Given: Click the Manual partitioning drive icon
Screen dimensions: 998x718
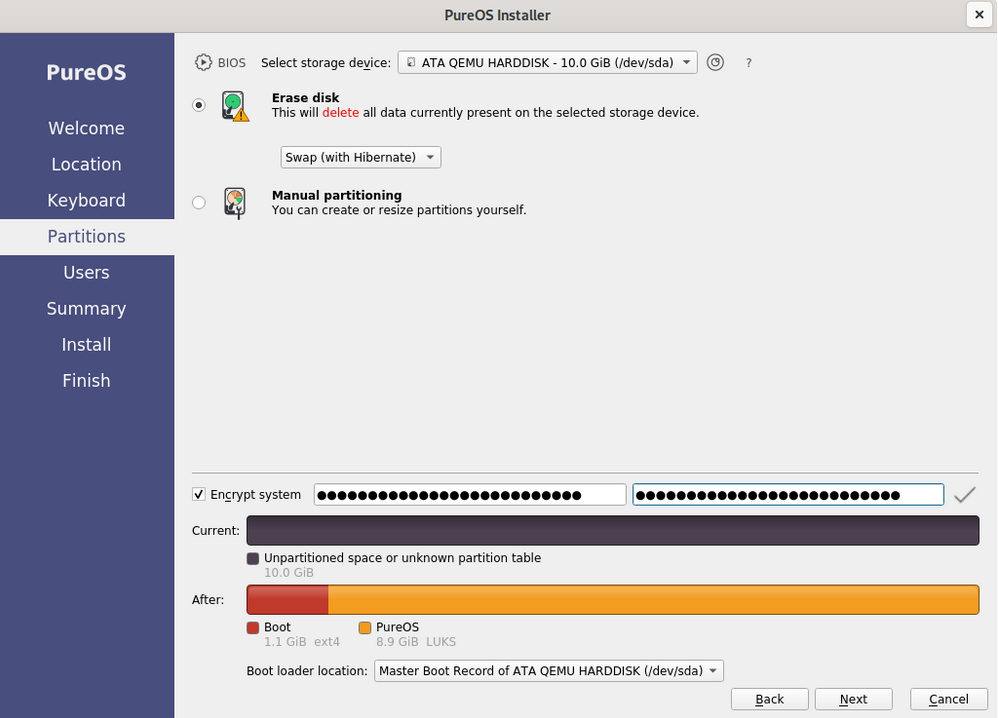Looking at the screenshot, I should tap(235, 203).
